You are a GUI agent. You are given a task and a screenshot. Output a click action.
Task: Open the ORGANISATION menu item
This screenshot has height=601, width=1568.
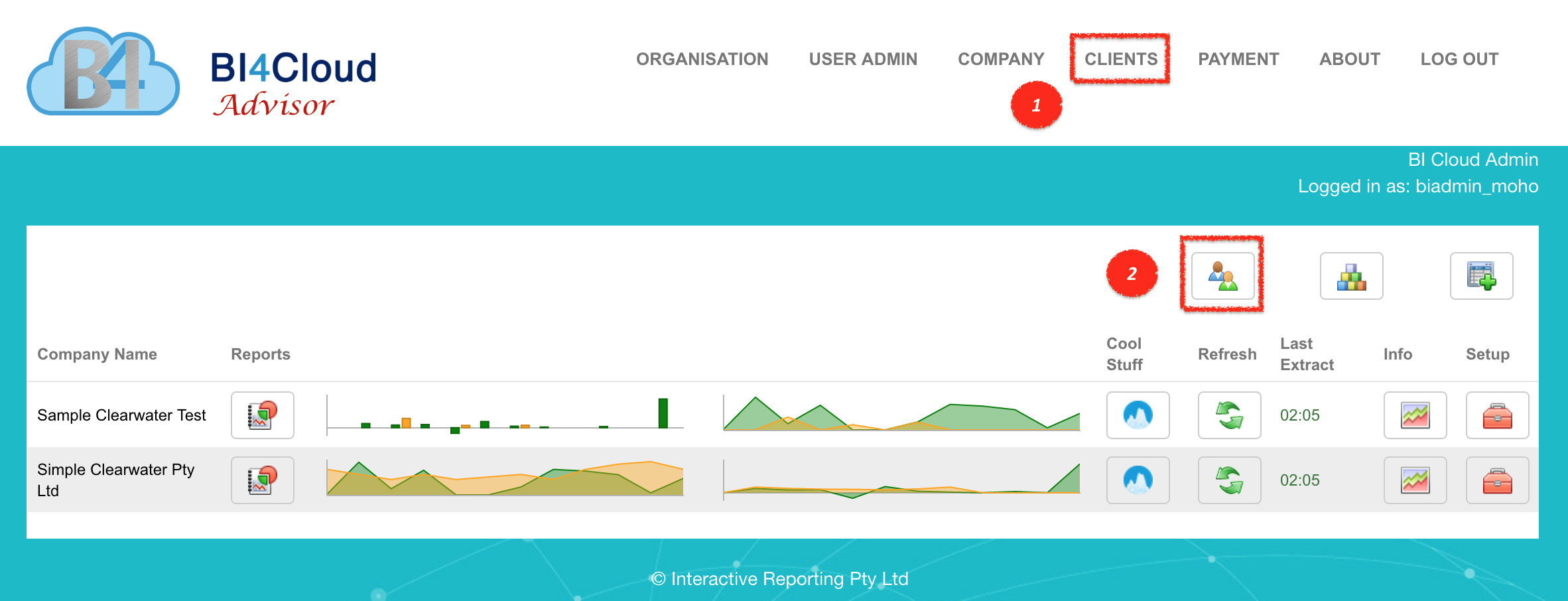702,59
